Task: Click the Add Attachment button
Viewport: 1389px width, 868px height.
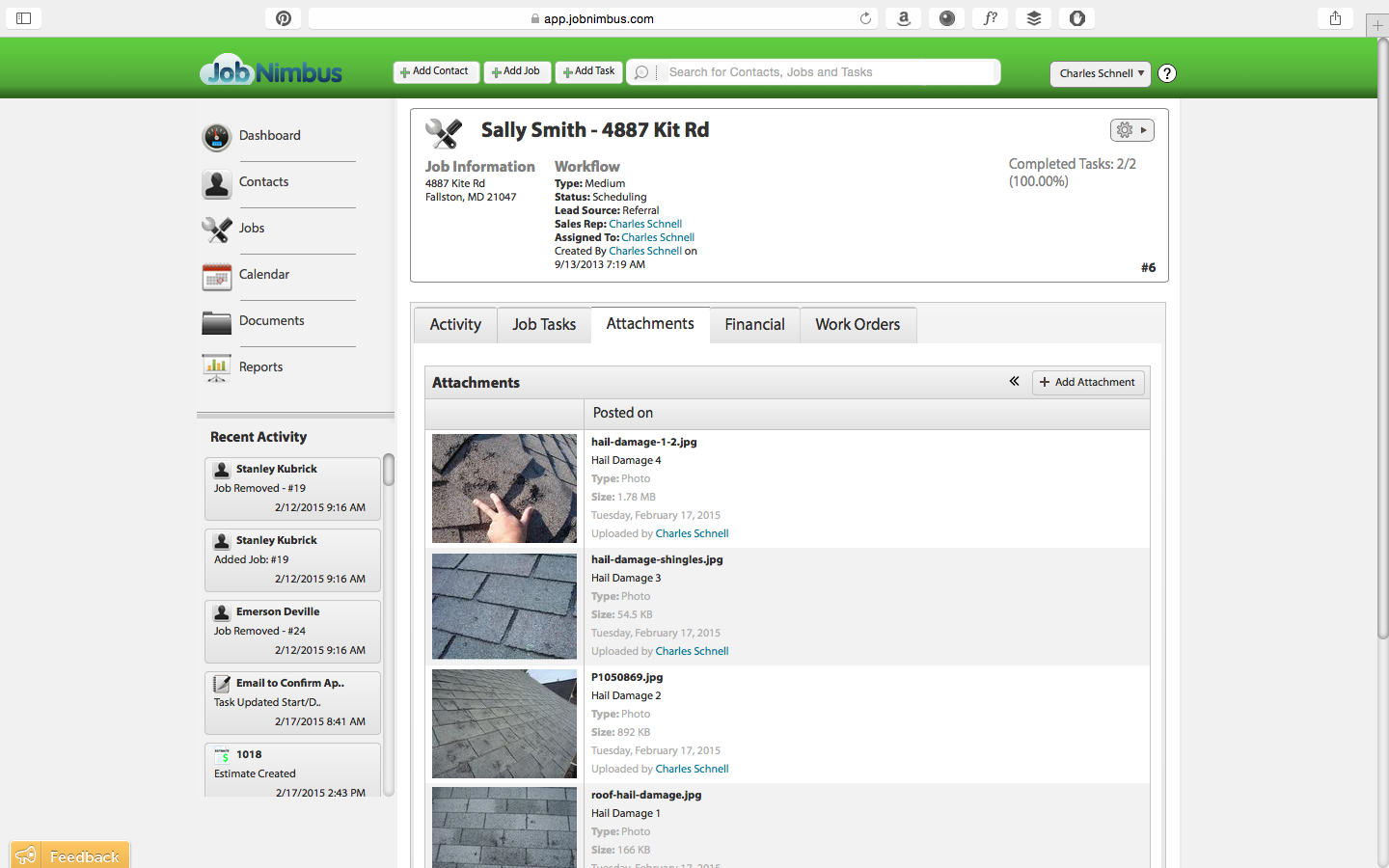Action: (x=1088, y=383)
